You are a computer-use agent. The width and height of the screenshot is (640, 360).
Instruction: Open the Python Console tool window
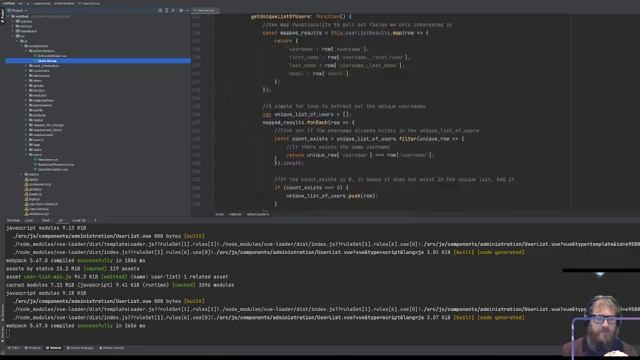coord(112,348)
